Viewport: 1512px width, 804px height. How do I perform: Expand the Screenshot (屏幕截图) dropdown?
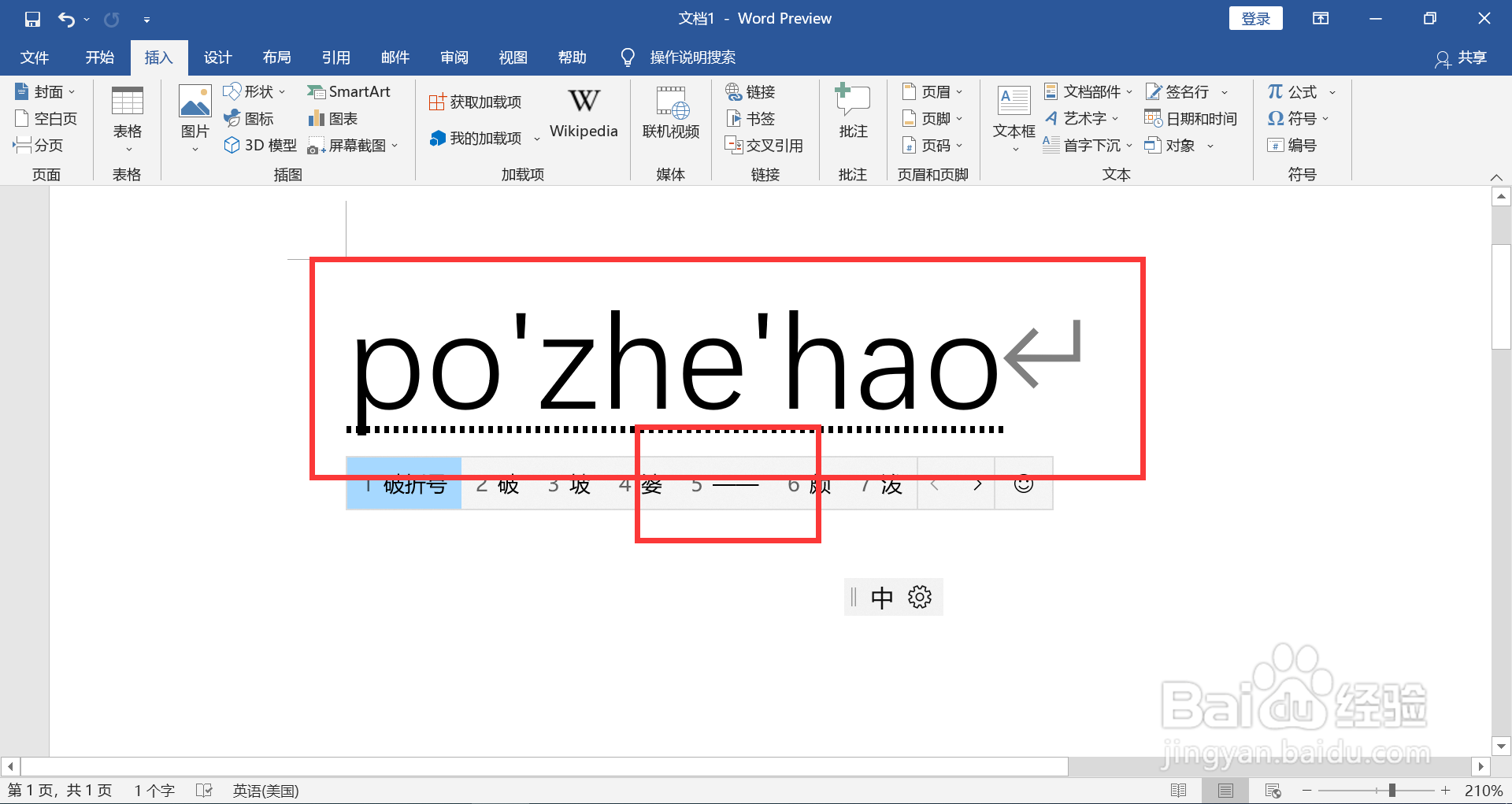click(x=395, y=145)
